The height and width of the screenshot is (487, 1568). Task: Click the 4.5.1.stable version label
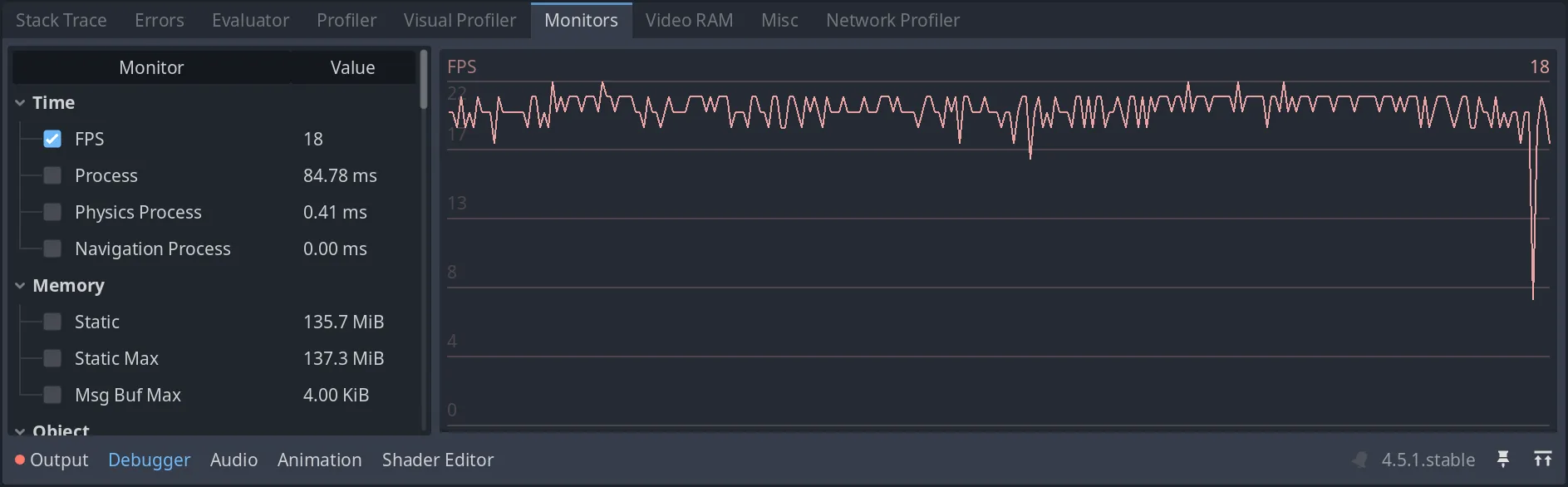coord(1428,459)
